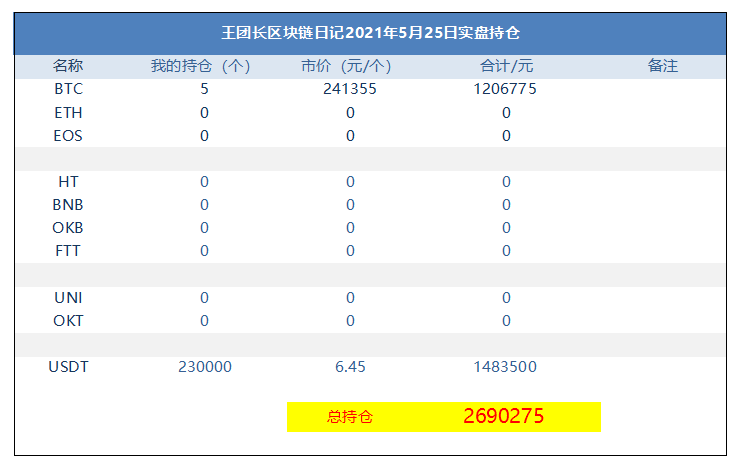Click BTC holding value 5
The width and height of the screenshot is (741, 466).
click(x=204, y=89)
